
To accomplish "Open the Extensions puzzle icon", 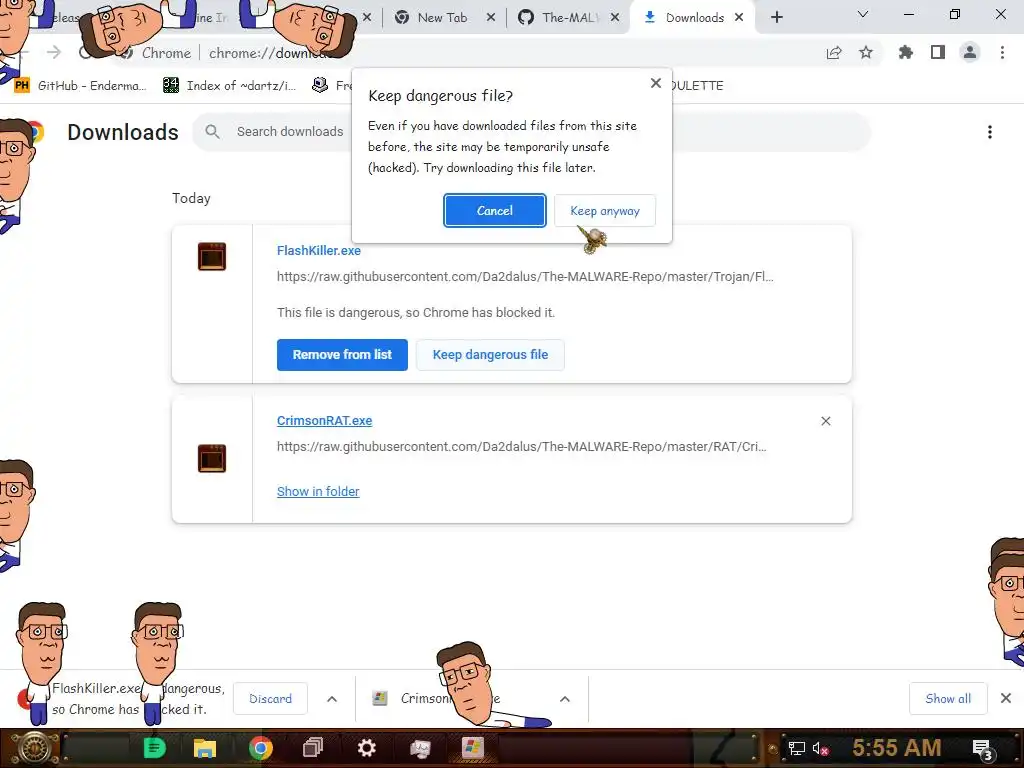I will 905,52.
